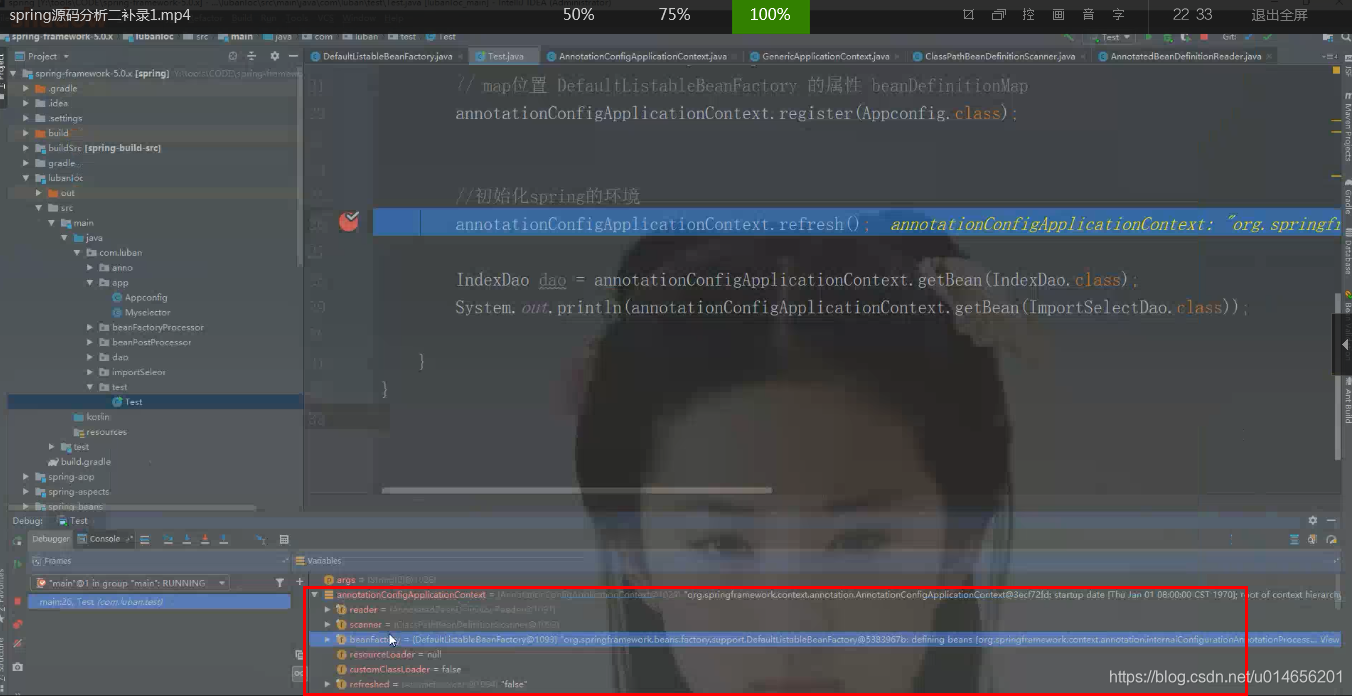This screenshot has width=1352, height=696.
Task: Select the 100% zoom button
Action: point(770,15)
